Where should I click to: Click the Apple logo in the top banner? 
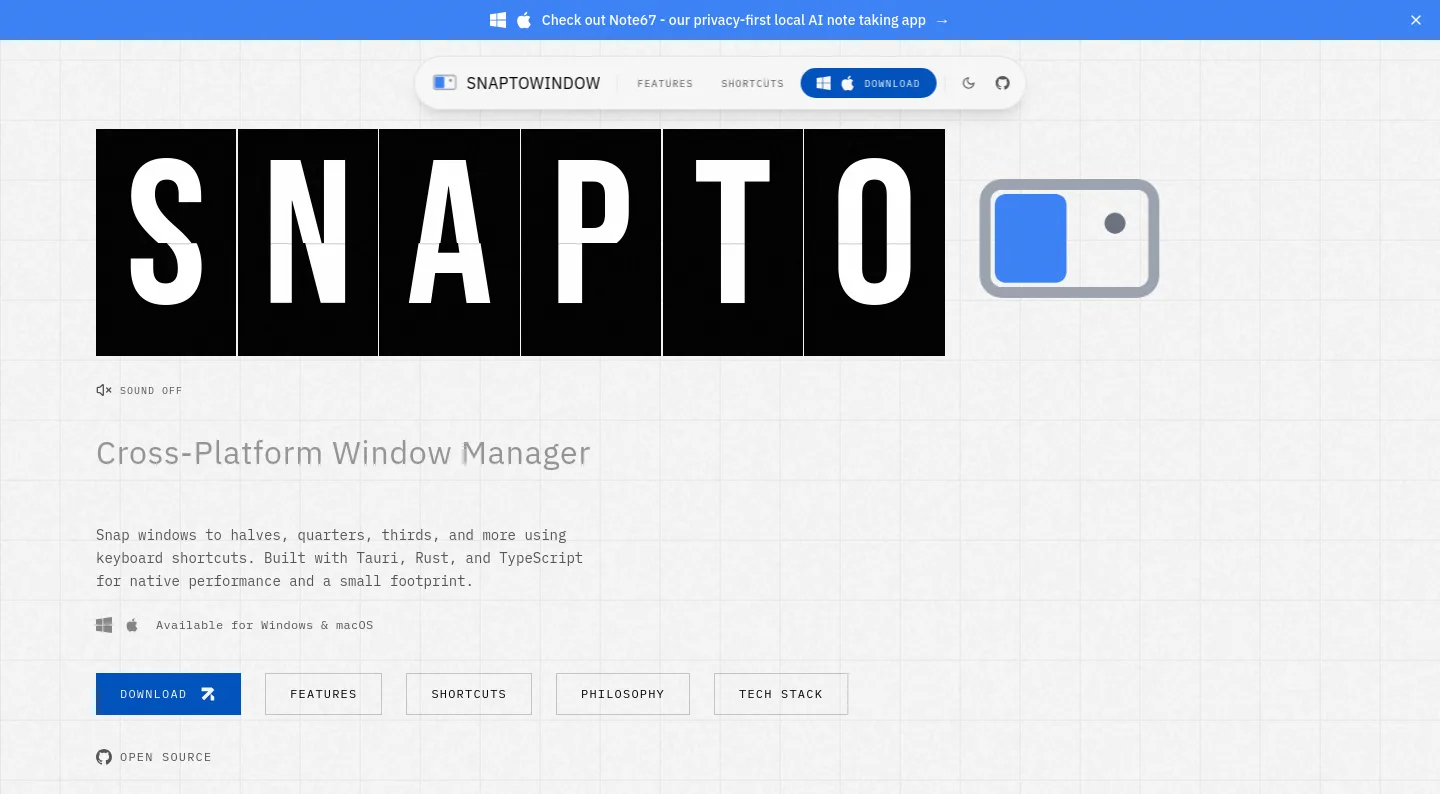(524, 20)
